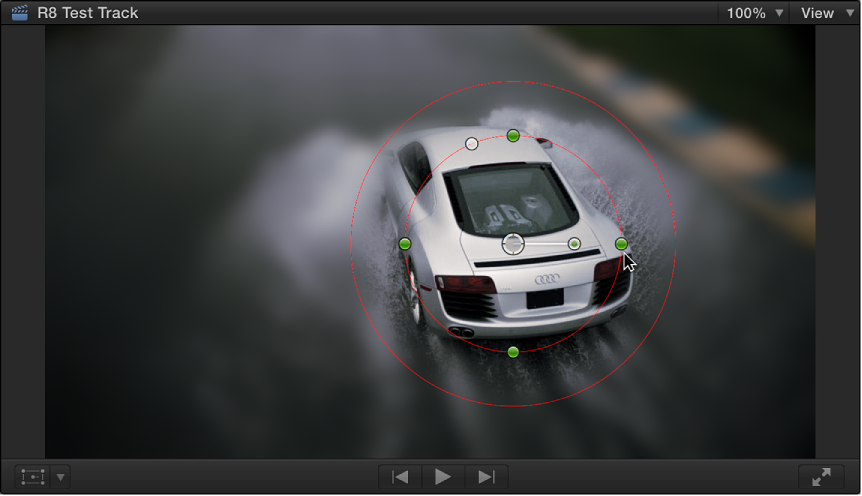Click the R8 Test Track title
This screenshot has height=496, width=862.
[87, 13]
